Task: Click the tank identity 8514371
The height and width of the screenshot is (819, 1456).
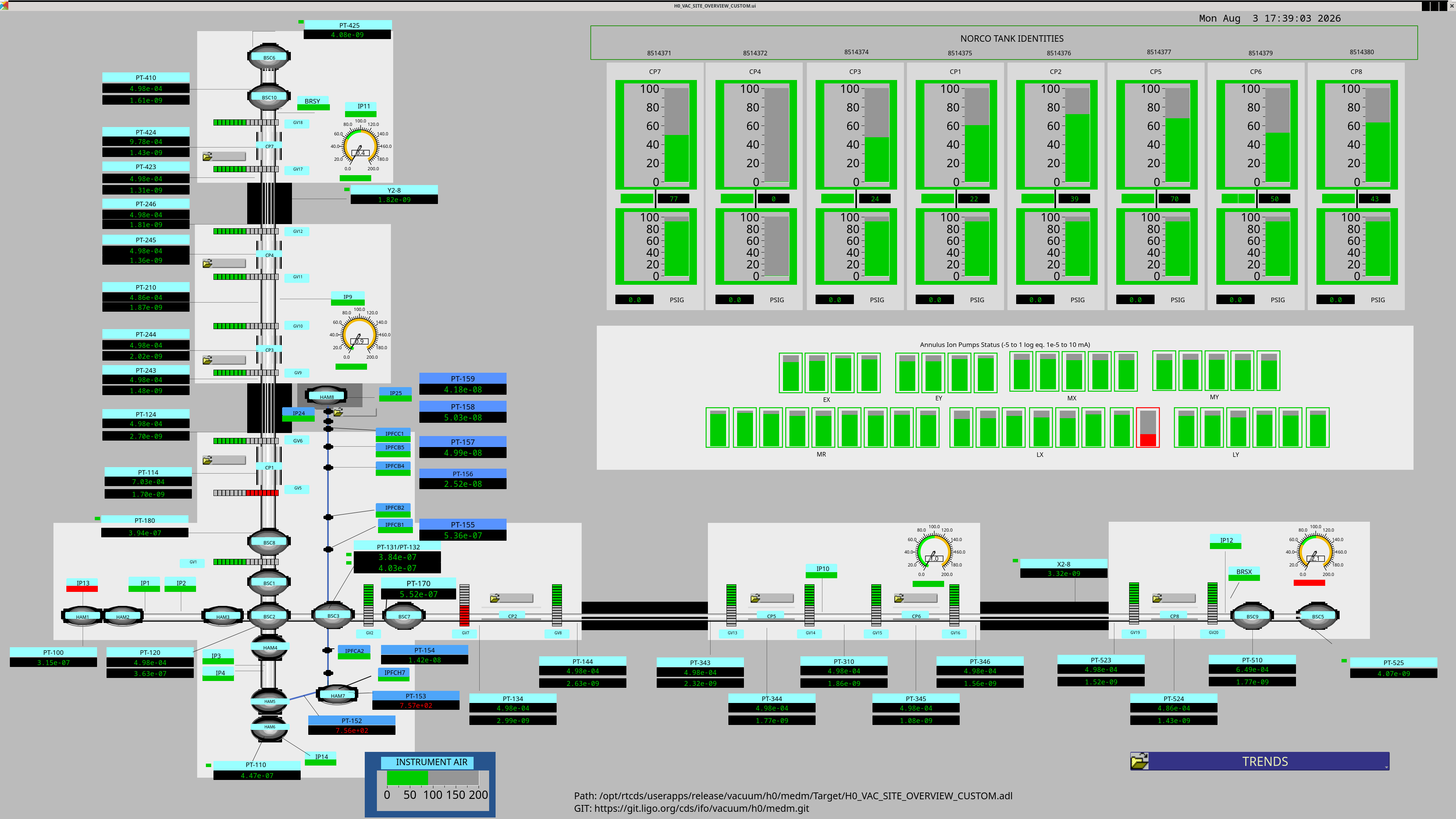Action: (x=659, y=53)
